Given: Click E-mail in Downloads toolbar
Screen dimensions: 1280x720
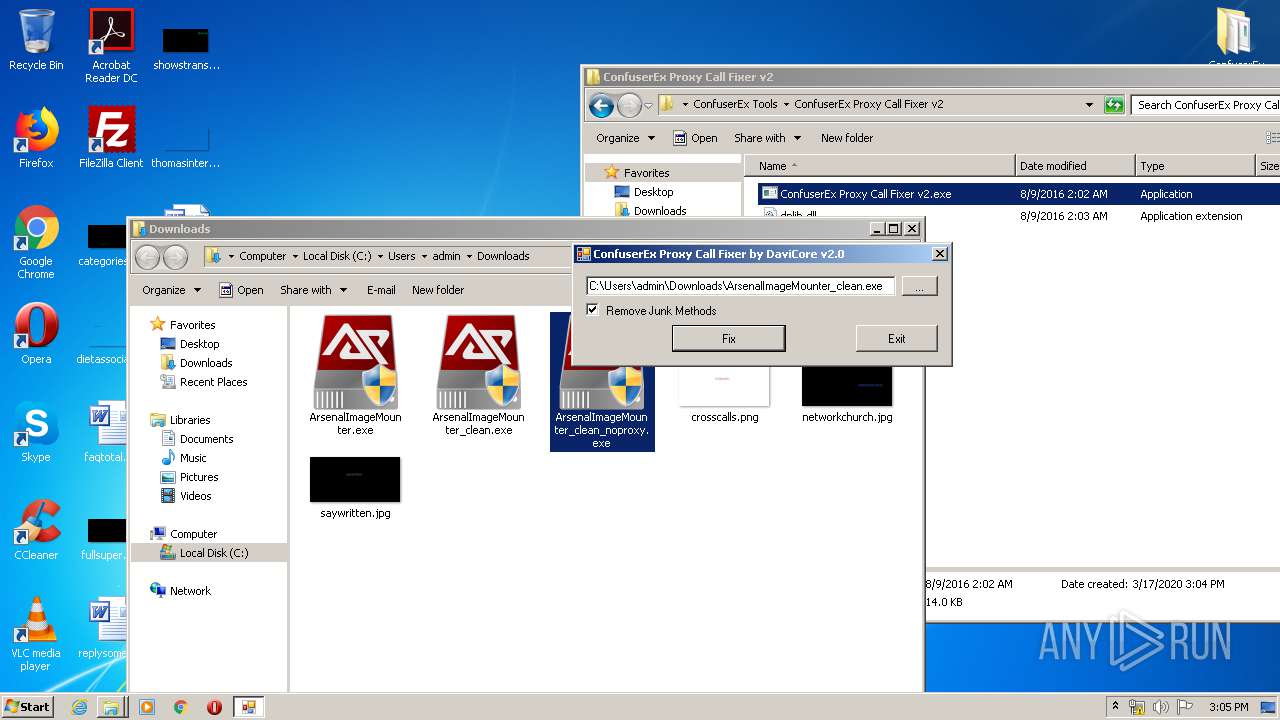Looking at the screenshot, I should pyautogui.click(x=381, y=290).
